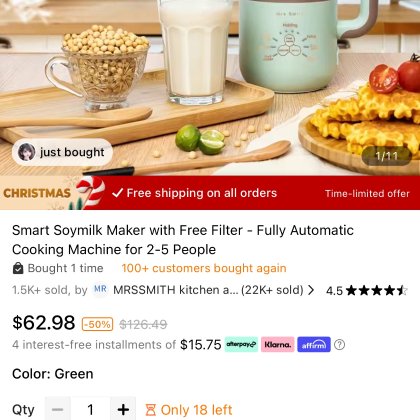Screen dimensions: 420x420
Task: Click the candy cane Christmas banner icon
Action: coord(88,193)
